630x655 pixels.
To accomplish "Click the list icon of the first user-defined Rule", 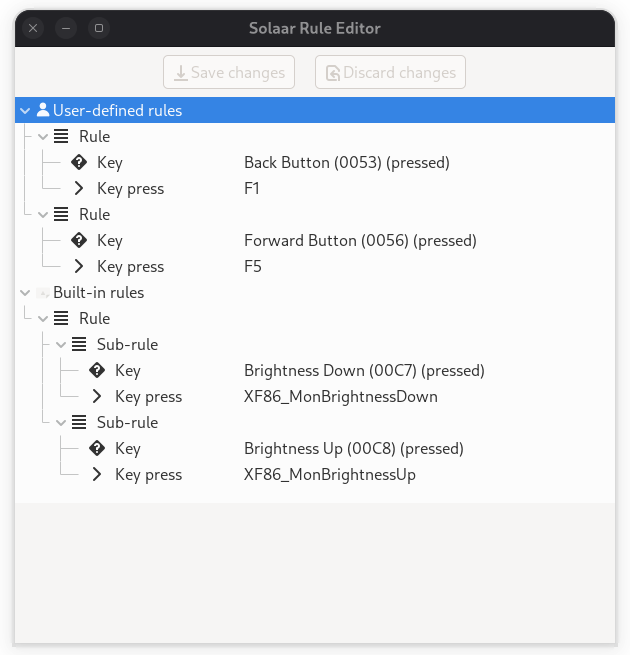I will (x=61, y=136).
